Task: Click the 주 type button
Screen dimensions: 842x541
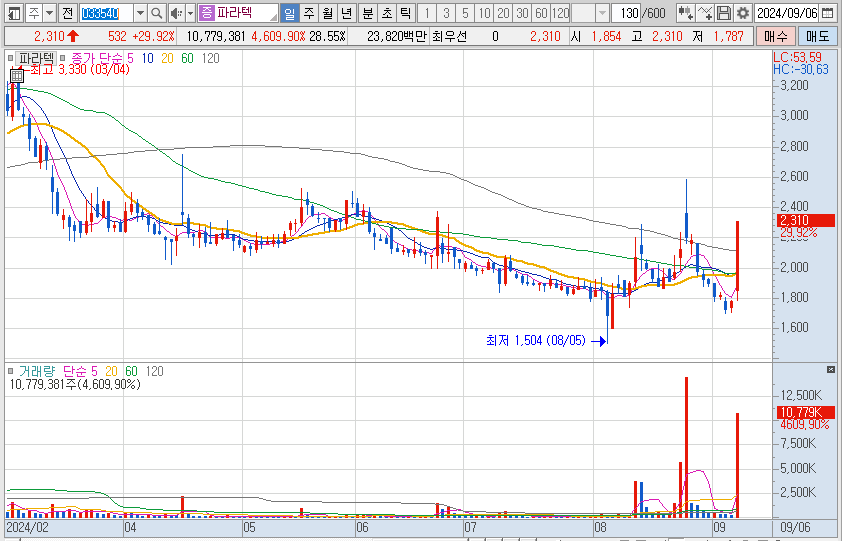Action: pyautogui.click(x=34, y=13)
